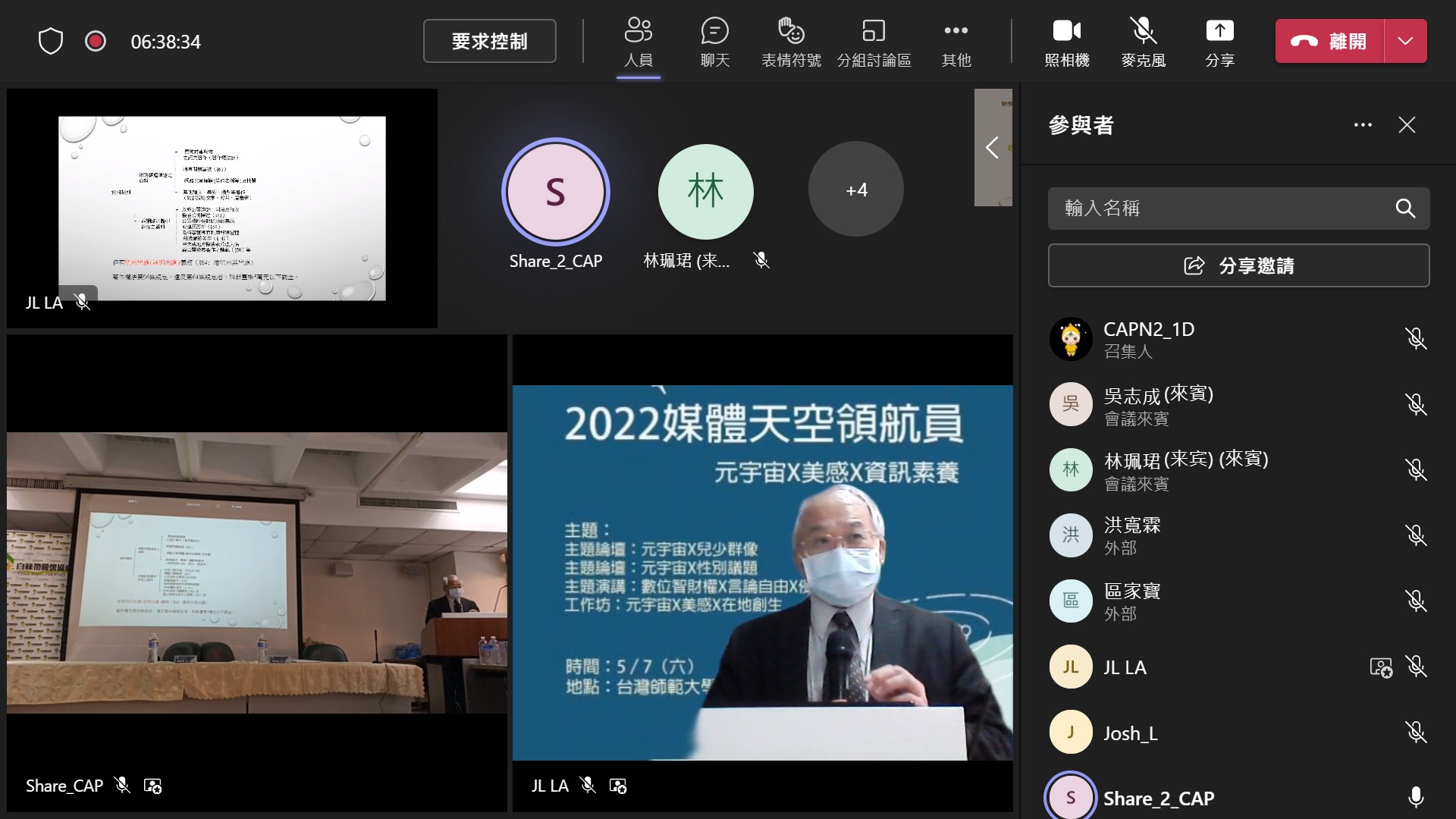Open participants panel more options
The image size is (1456, 819).
pos(1363,125)
